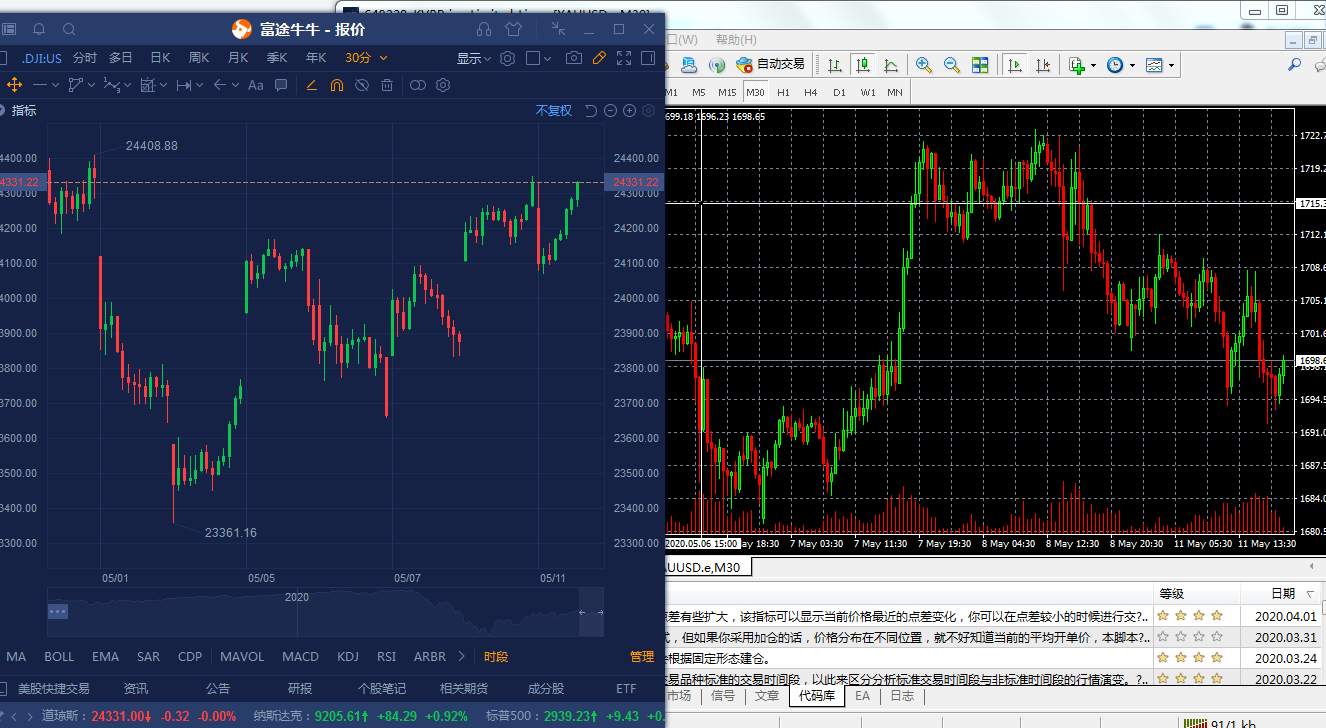Open notification bell in Futu window
The height and width of the screenshot is (728, 1326).
pos(39,29)
